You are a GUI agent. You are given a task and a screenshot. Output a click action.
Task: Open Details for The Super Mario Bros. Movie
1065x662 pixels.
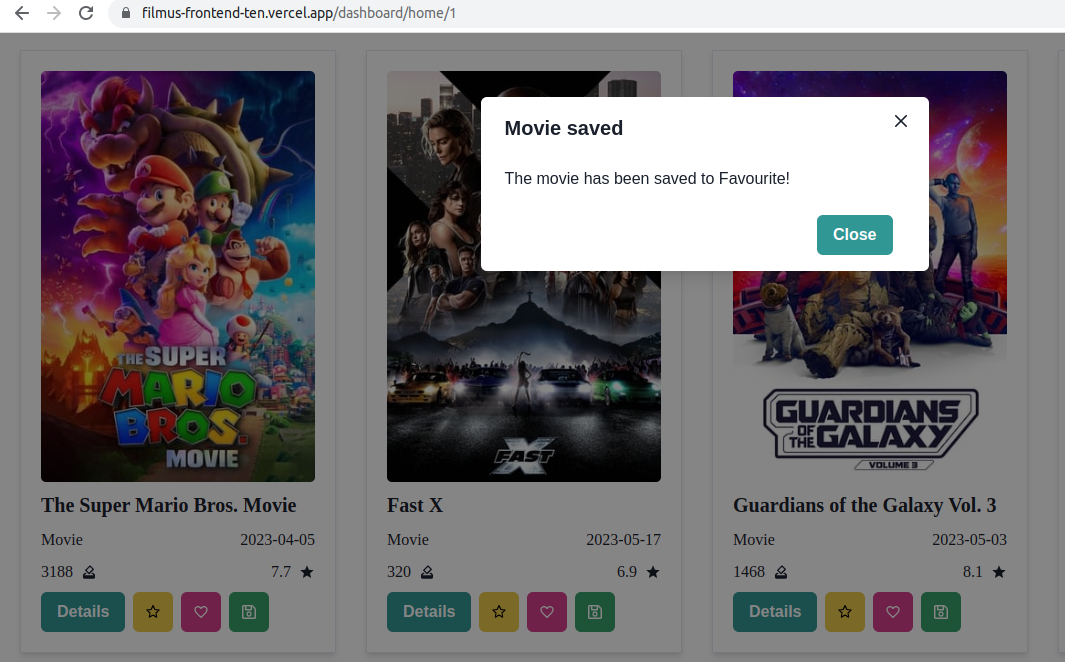pos(83,612)
